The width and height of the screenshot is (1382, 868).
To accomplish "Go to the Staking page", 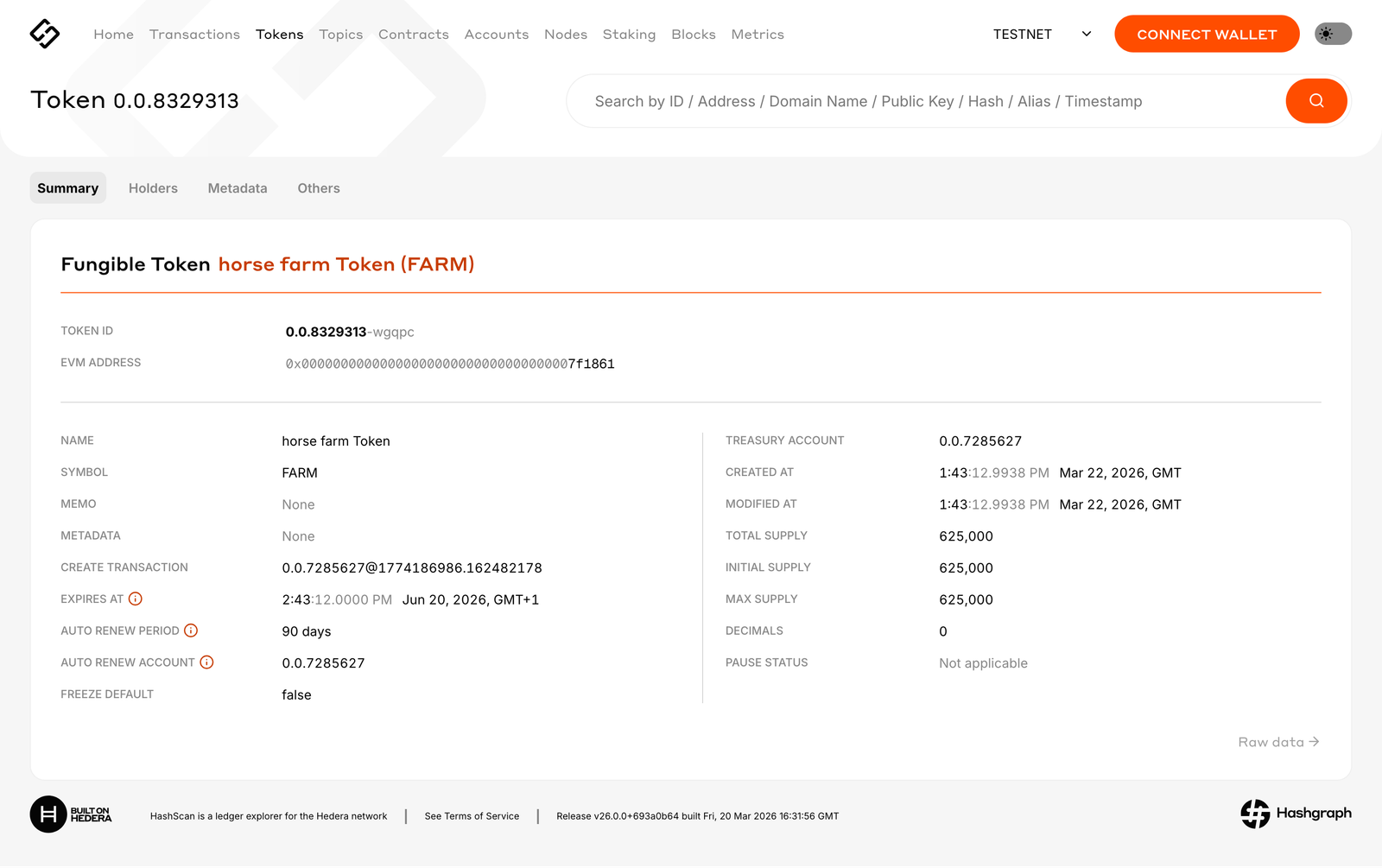I will coord(629,35).
